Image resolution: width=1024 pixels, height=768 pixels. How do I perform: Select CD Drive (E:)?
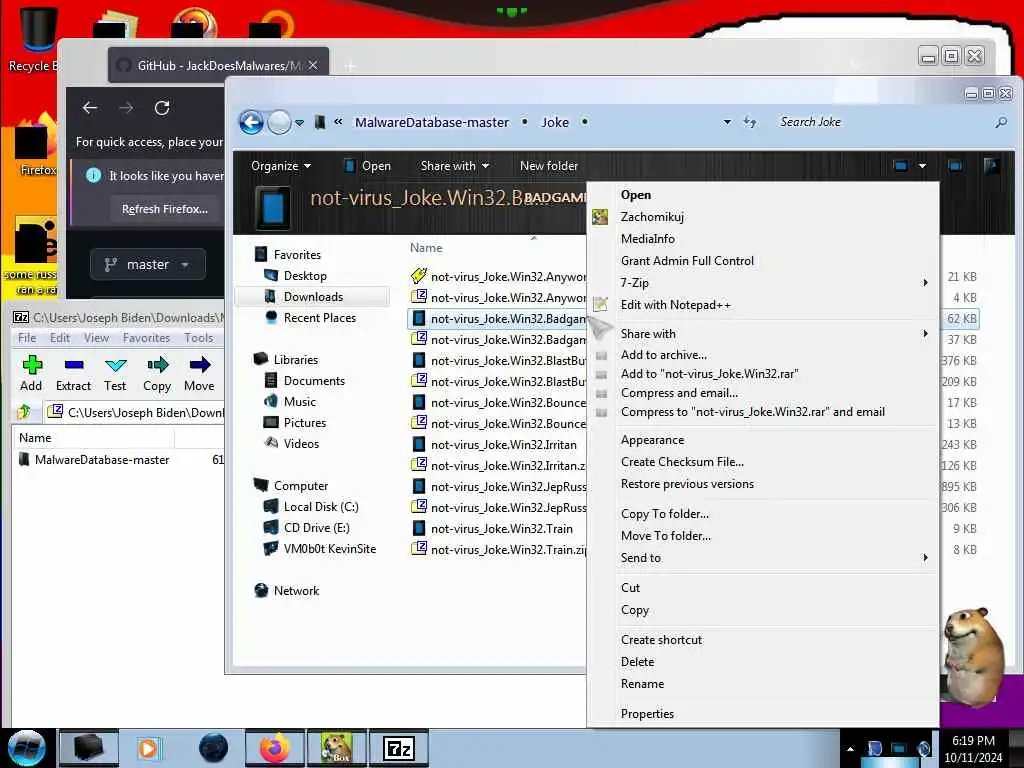(x=316, y=528)
